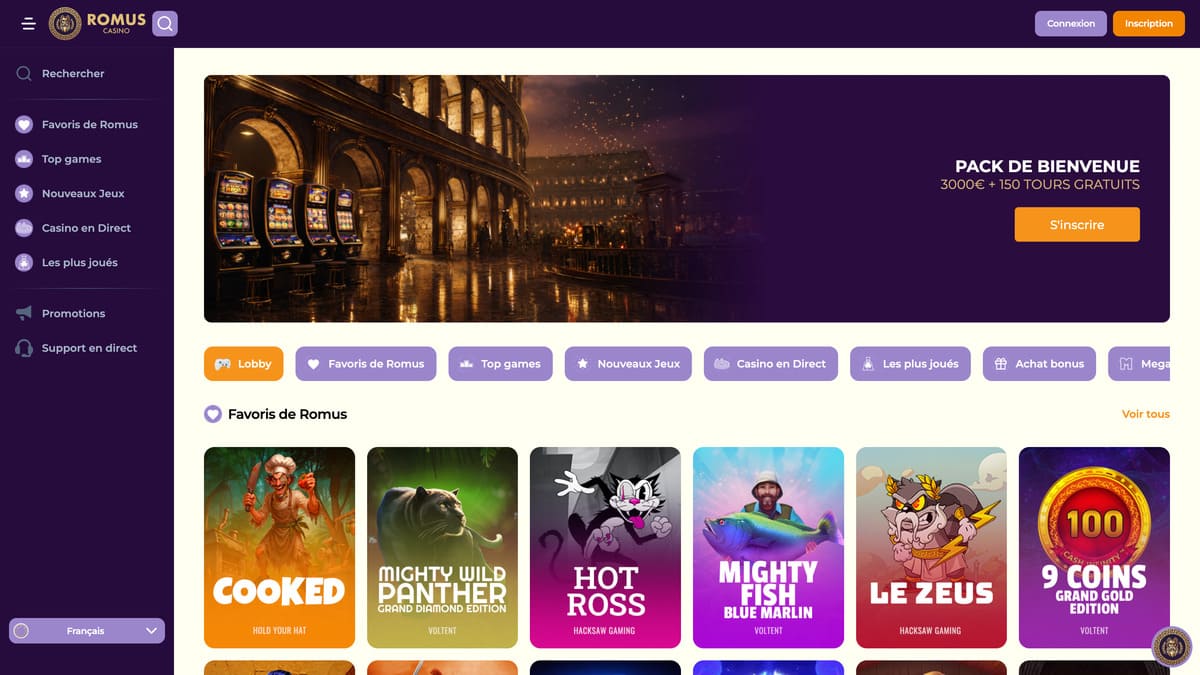Image resolution: width=1200 pixels, height=675 pixels.
Task: Click the Les plus joués sidebar icon
Action: pyautogui.click(x=24, y=262)
